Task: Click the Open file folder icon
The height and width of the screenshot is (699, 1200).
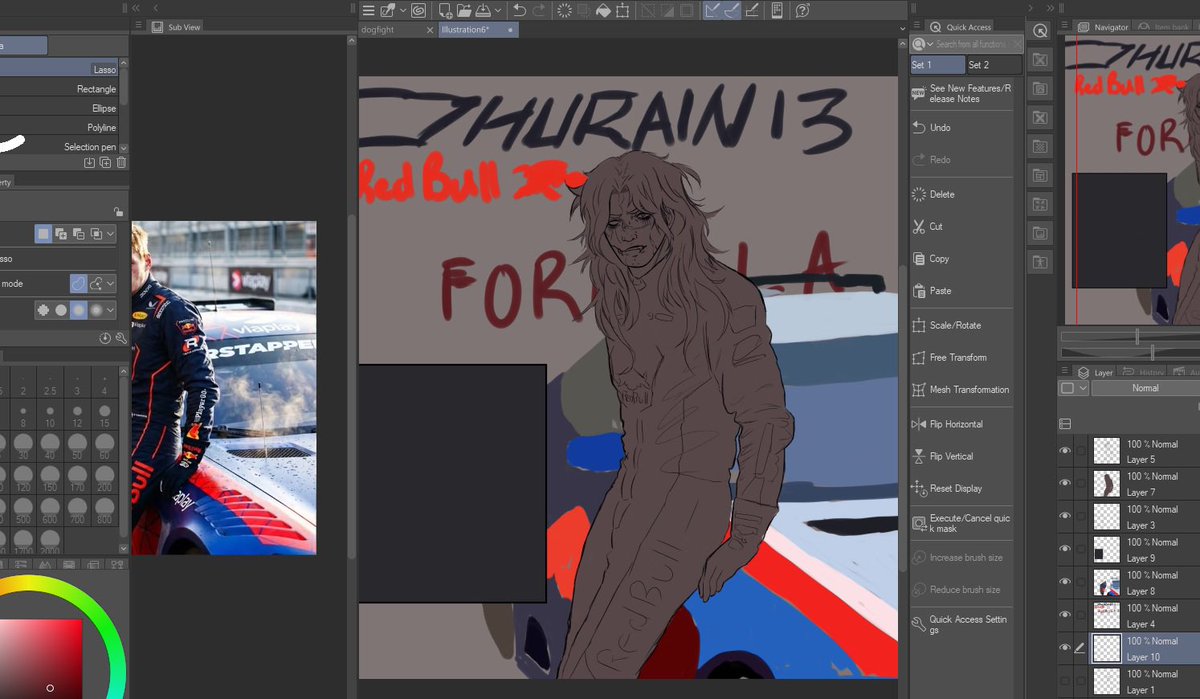Action: 464,10
